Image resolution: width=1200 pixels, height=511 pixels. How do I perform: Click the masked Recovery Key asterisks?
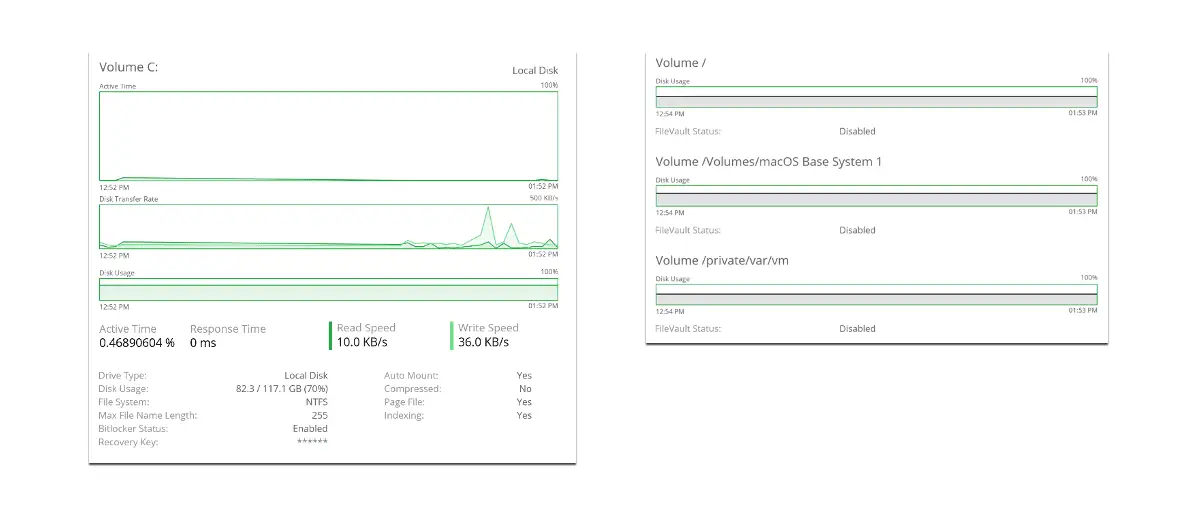pyautogui.click(x=312, y=441)
